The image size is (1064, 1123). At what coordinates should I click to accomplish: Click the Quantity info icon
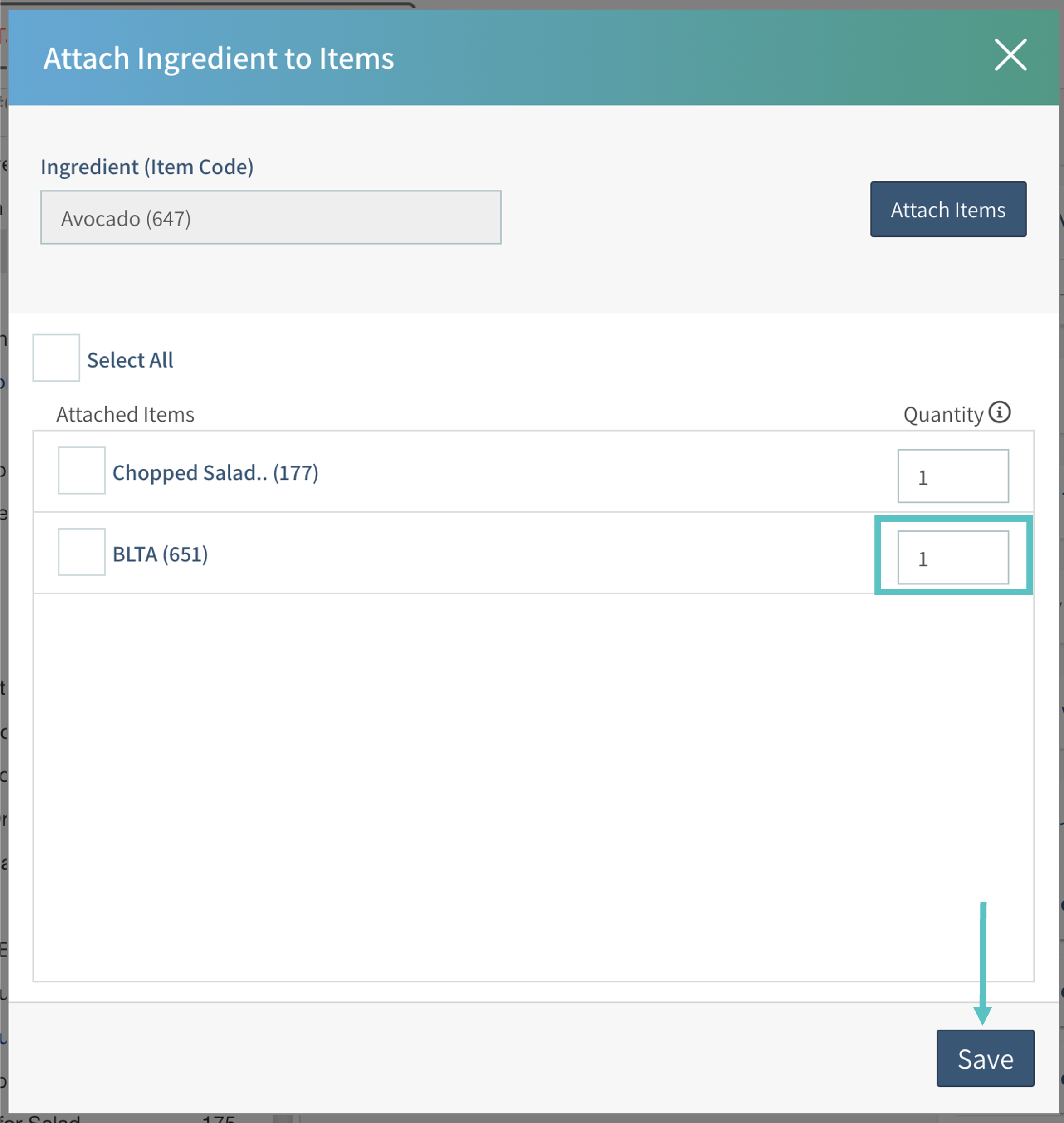(999, 412)
